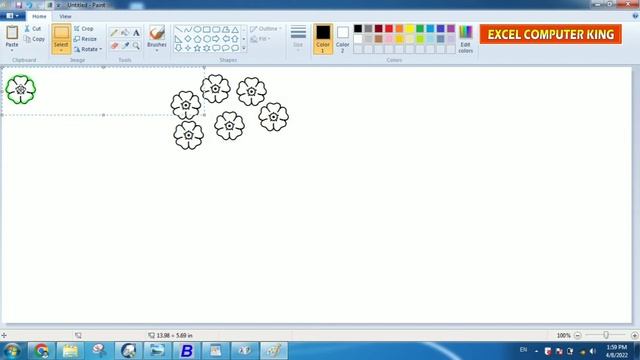Pick the black color swatch
Image resolution: width=640 pixels, height=360 pixels.
pyautogui.click(x=358, y=29)
